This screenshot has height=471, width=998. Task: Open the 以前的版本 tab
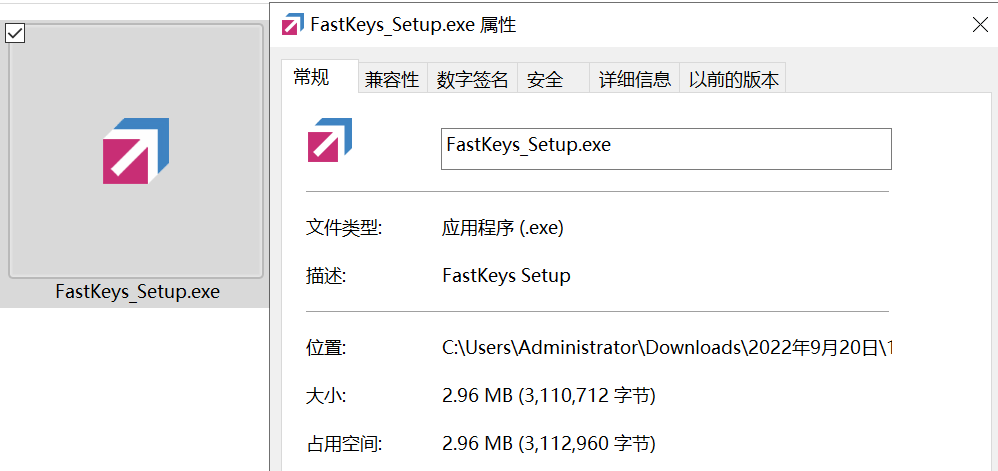coord(733,80)
